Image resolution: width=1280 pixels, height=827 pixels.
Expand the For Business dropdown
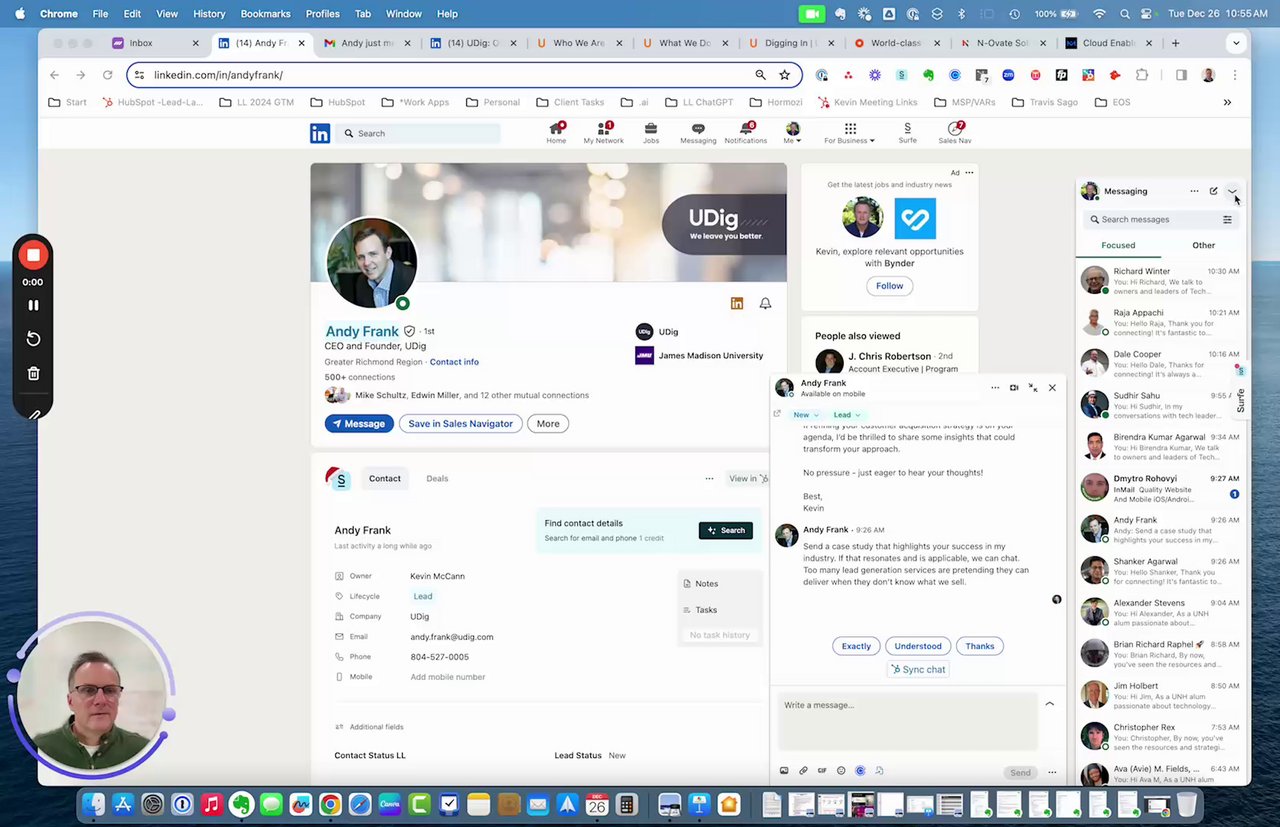tap(850, 134)
